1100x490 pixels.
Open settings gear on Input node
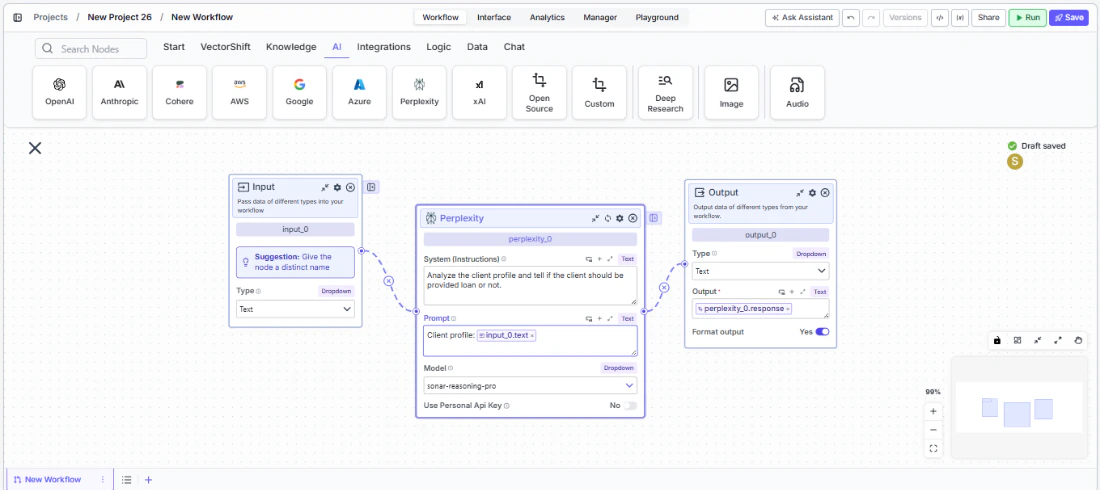tap(337, 187)
